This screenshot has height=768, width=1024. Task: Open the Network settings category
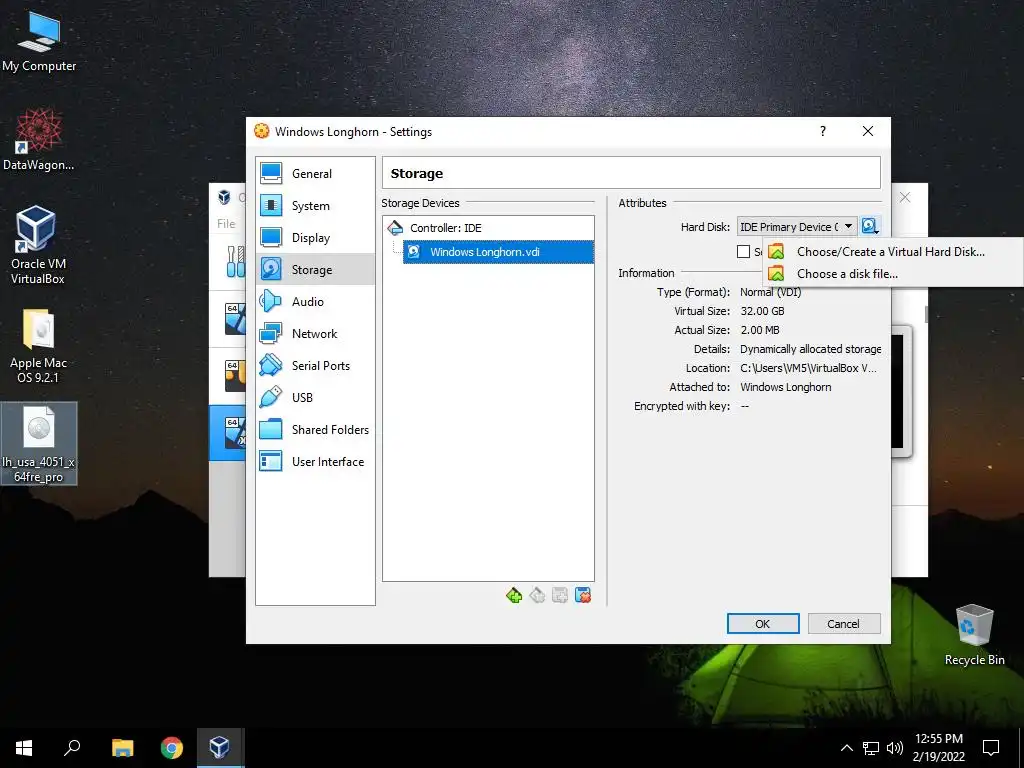tap(315, 334)
